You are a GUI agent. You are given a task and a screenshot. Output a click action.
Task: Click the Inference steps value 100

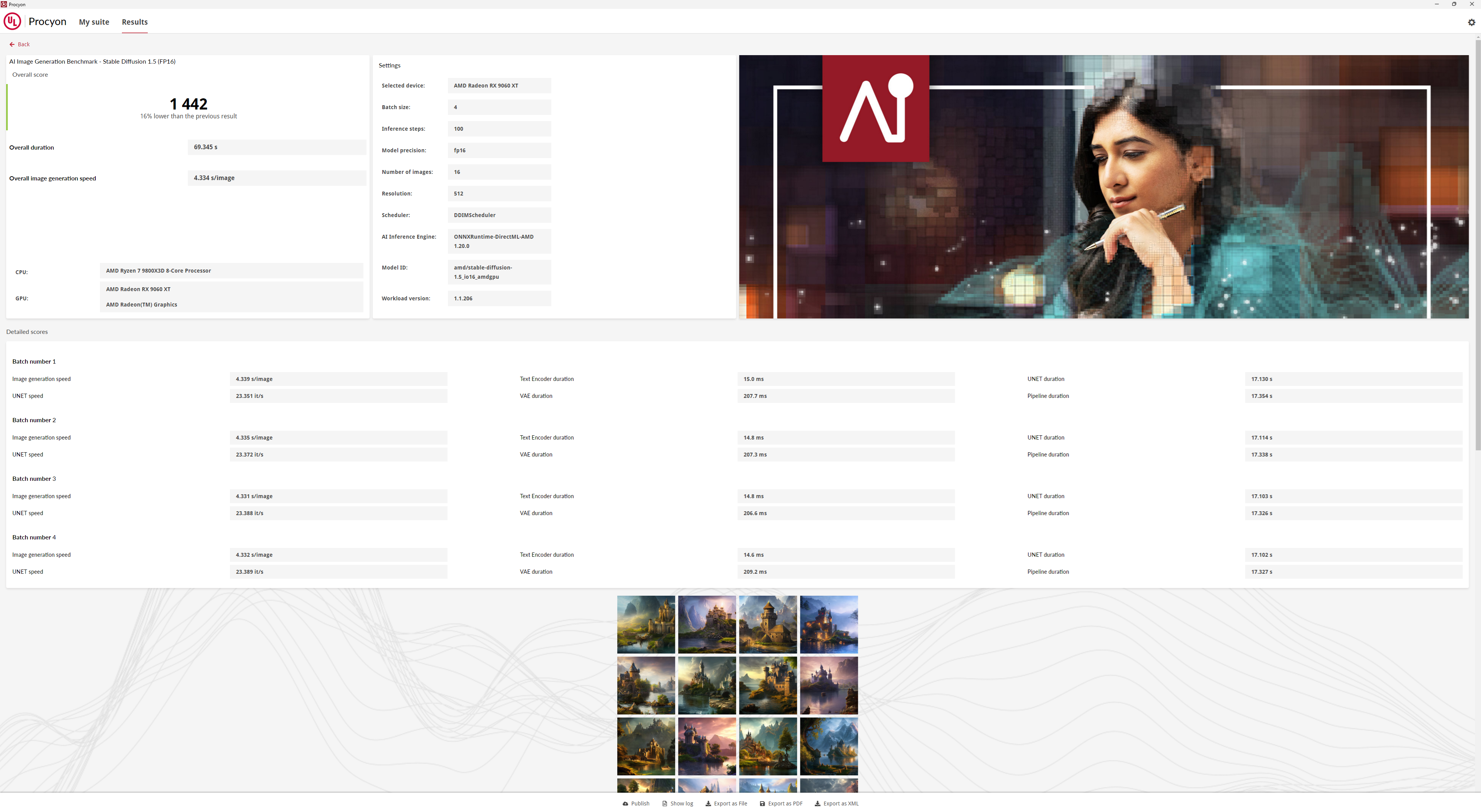[x=499, y=129]
